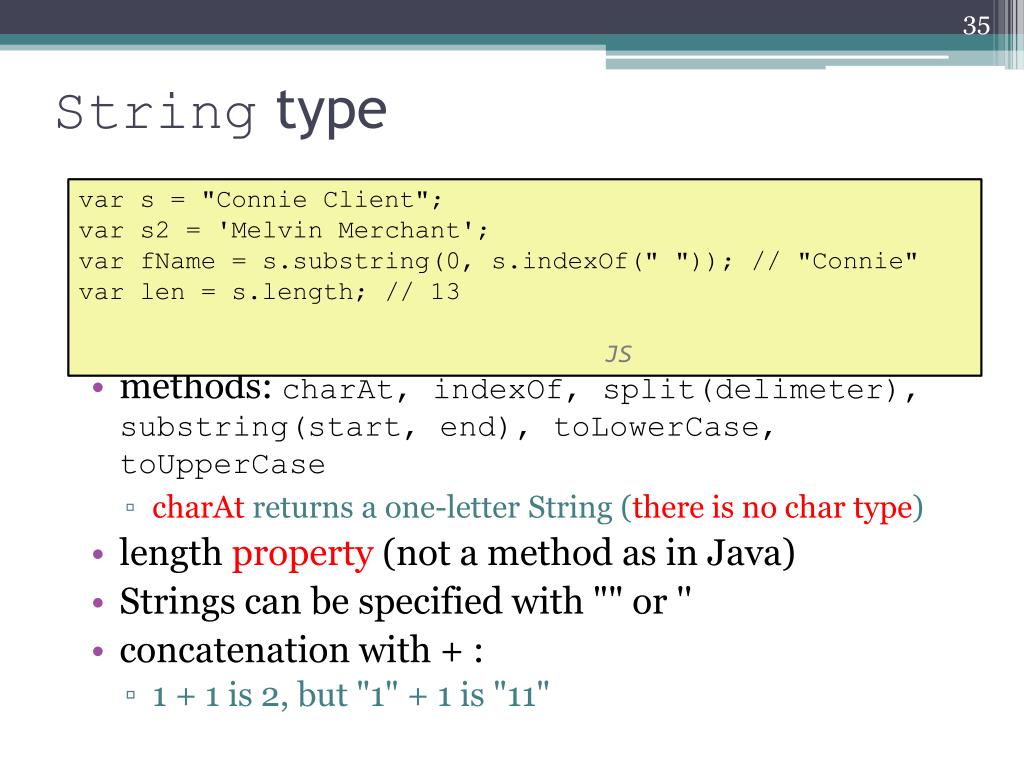Click the code line 'var len = s.length; // 13'
The width and height of the screenshot is (1024, 768).
point(269,292)
